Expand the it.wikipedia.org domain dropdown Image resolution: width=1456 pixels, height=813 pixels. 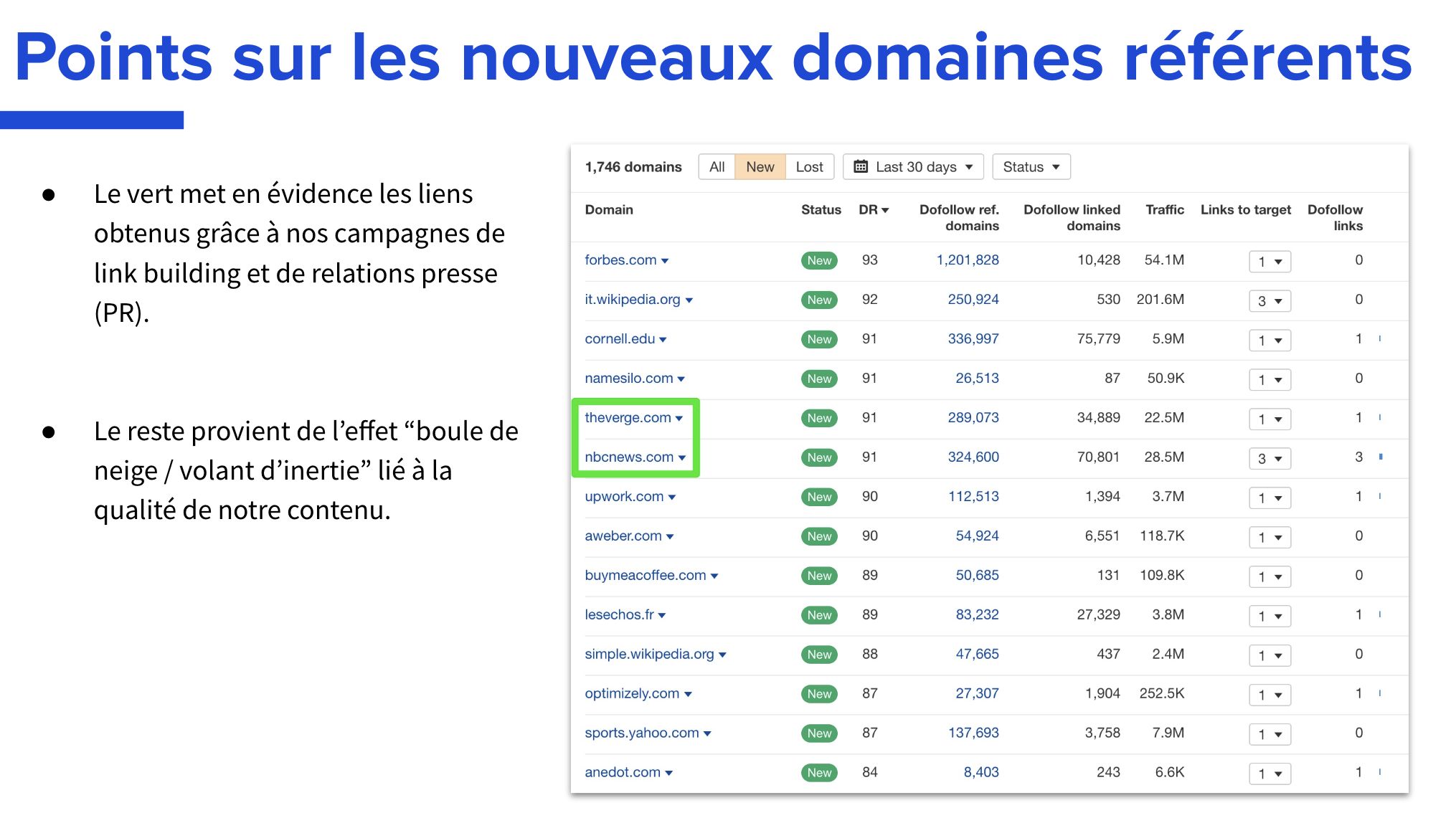pos(689,300)
